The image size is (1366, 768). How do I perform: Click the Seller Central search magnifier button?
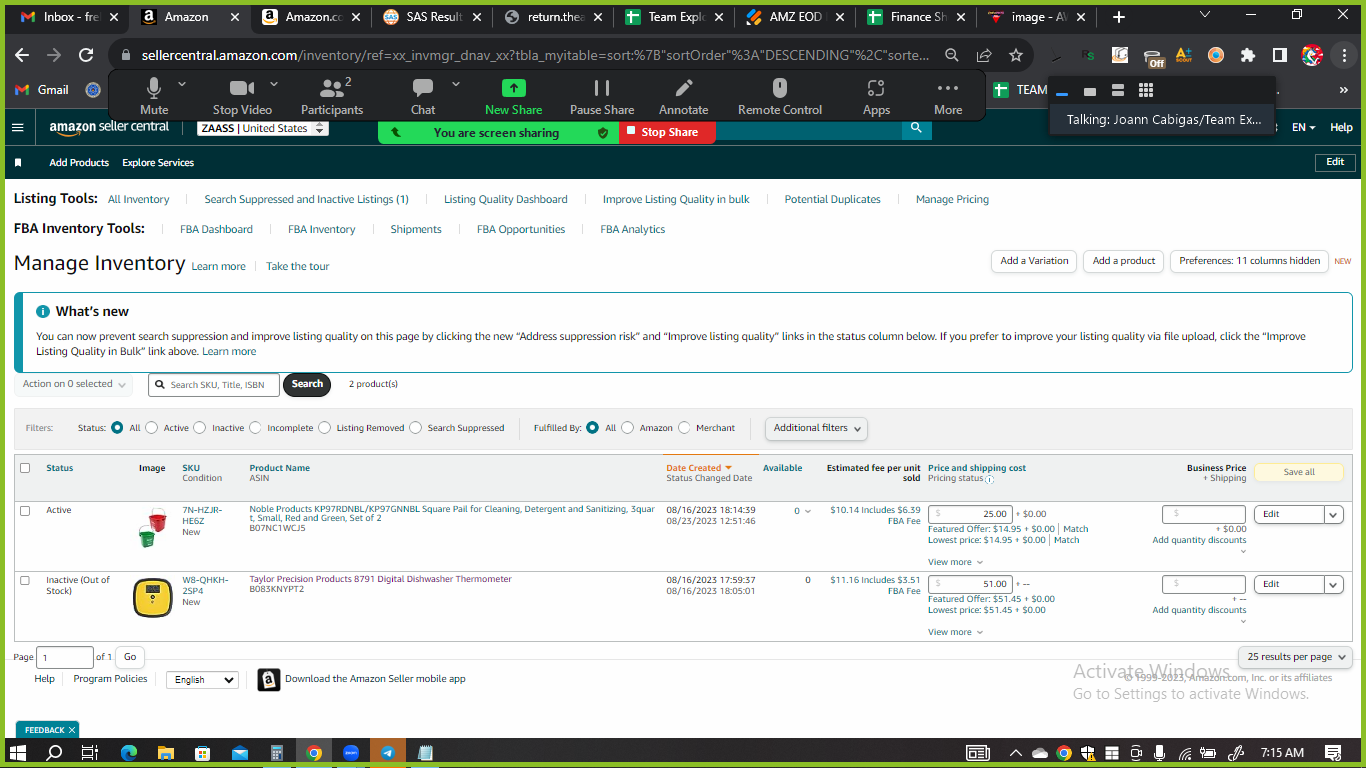coord(916,128)
